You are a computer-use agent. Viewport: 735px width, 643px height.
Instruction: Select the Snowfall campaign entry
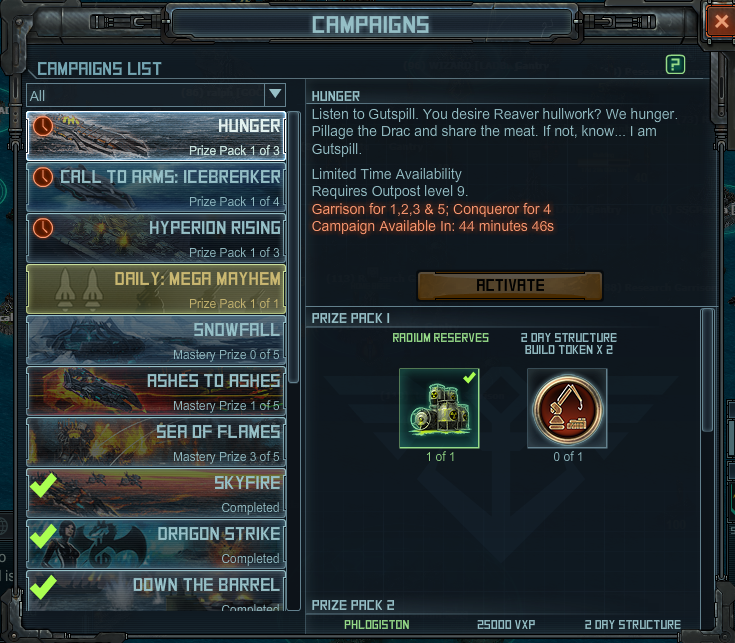156,340
